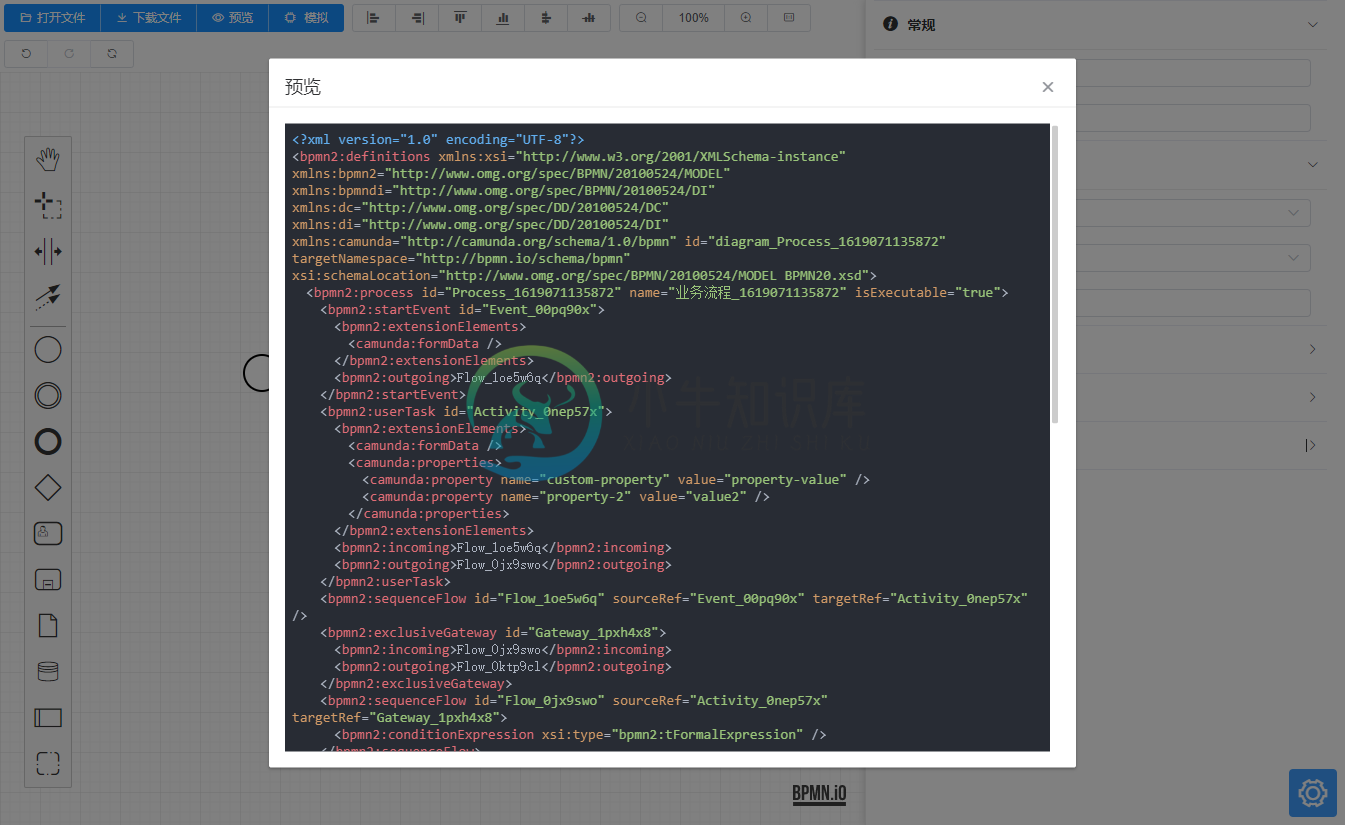Viewport: 1345px width, 825px height.
Task: Click the conditionExpression tFormalExpression line
Action: (580, 735)
